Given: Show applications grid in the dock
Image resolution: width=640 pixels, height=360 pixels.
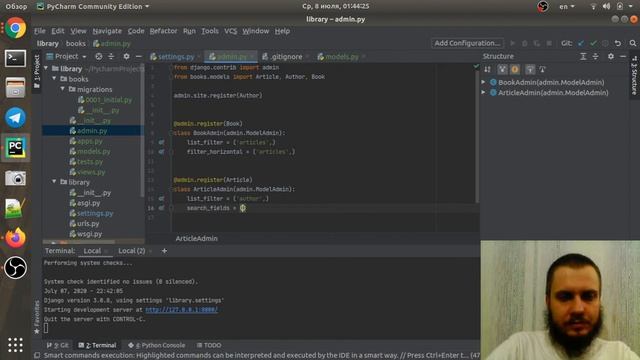Looking at the screenshot, I should (16, 345).
